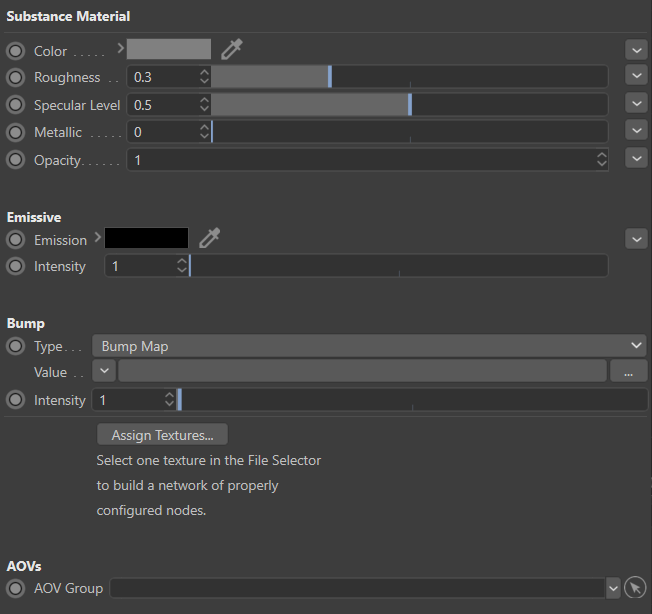Click the AOV Group object picker icon
This screenshot has height=614, width=652.
(x=635, y=588)
